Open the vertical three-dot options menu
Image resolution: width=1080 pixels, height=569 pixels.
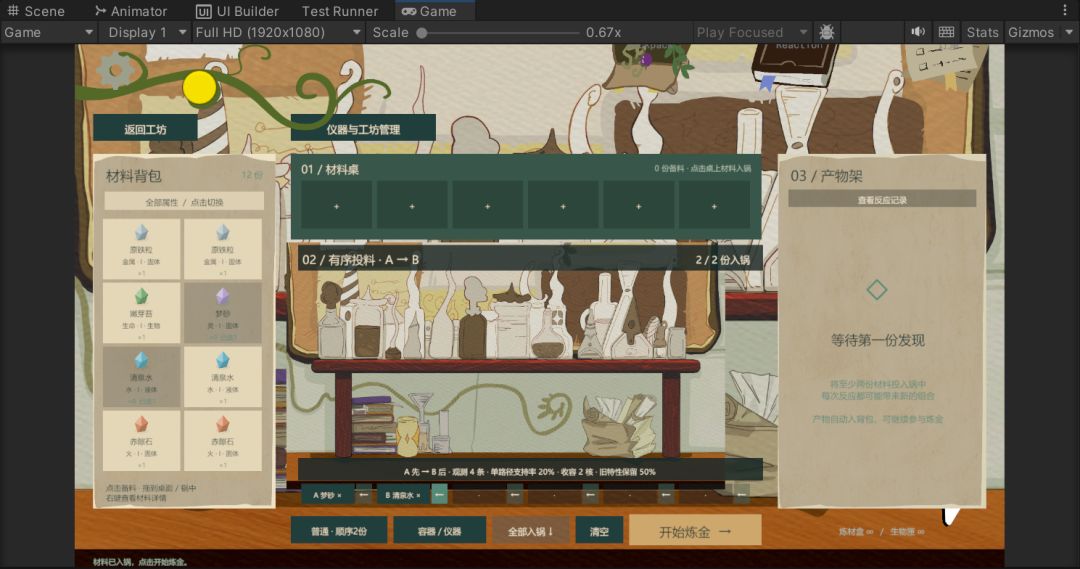[1065, 10]
